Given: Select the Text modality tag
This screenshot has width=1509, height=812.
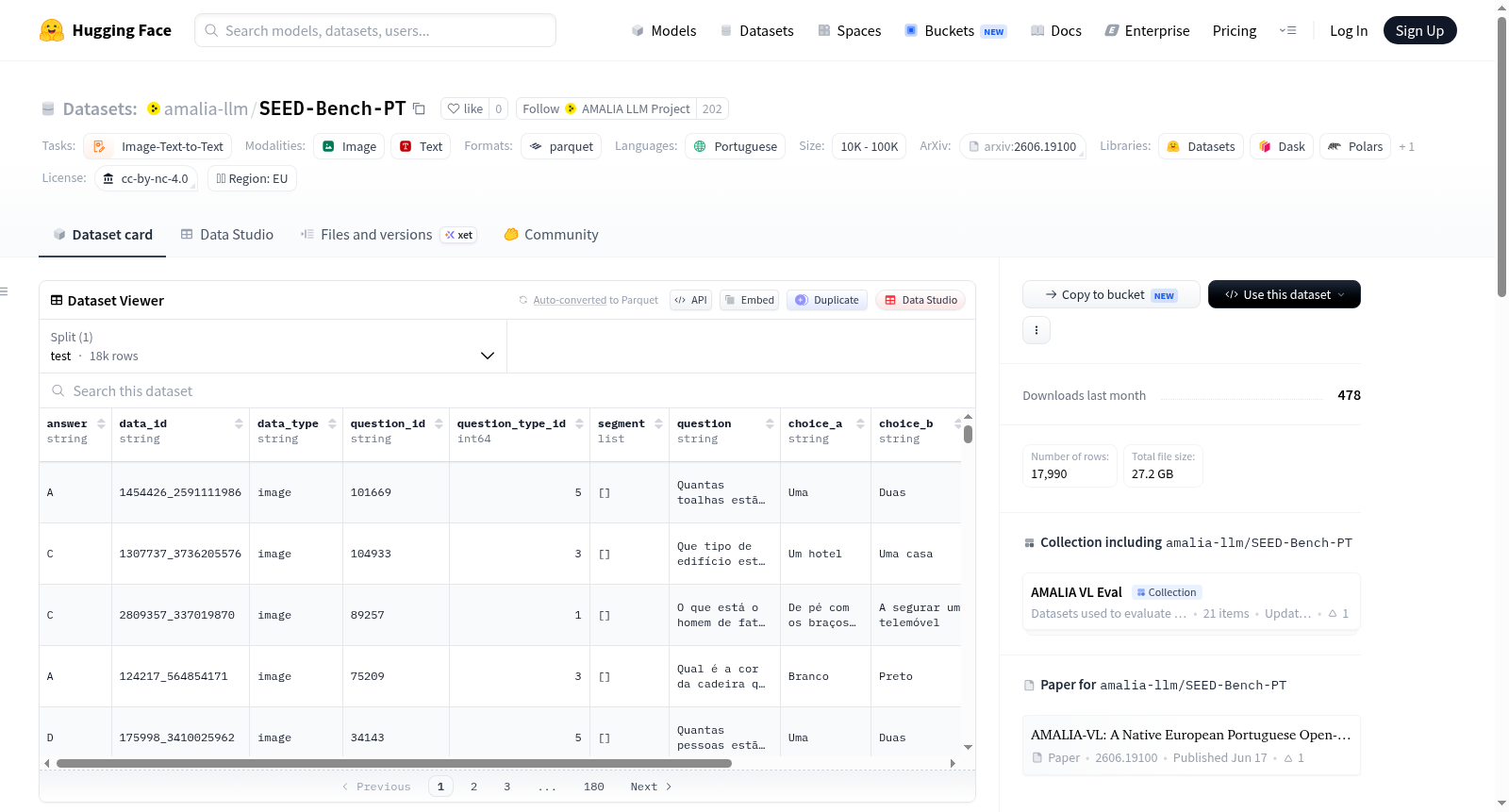Looking at the screenshot, I should (421, 146).
